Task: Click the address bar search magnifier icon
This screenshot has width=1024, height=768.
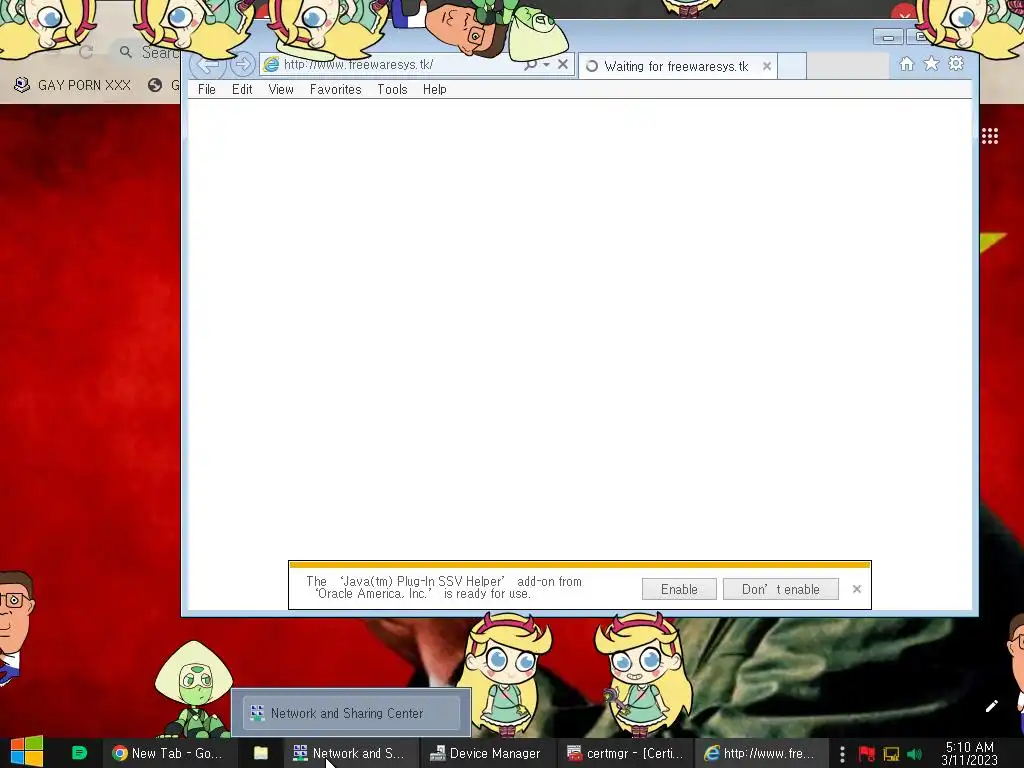Action: [x=530, y=64]
